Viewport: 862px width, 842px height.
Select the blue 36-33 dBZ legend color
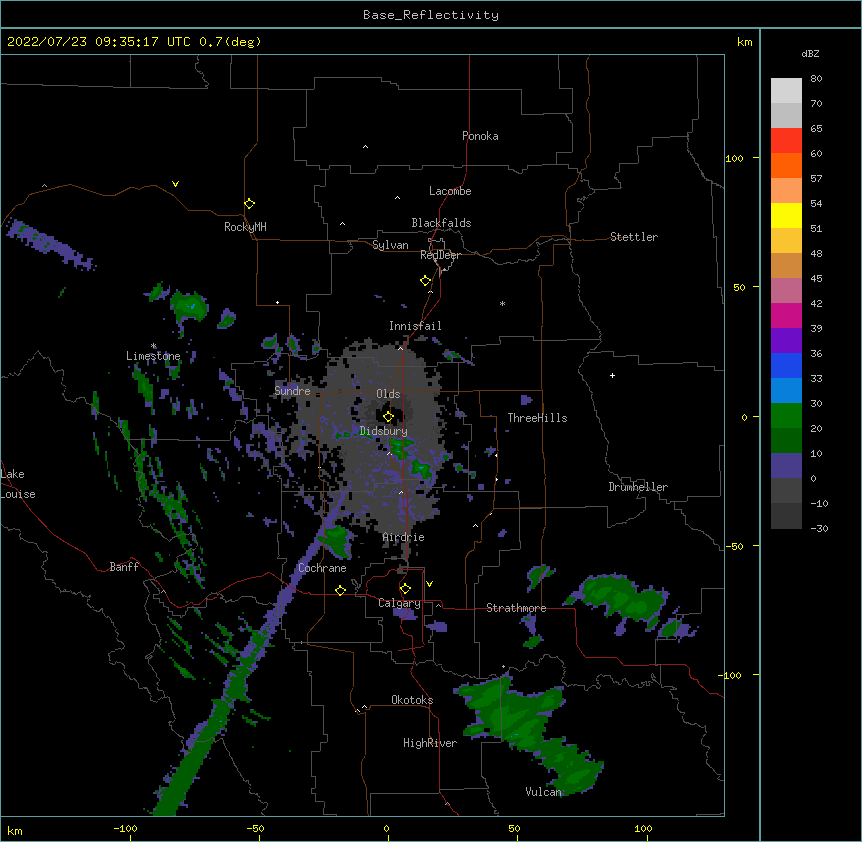coord(786,365)
